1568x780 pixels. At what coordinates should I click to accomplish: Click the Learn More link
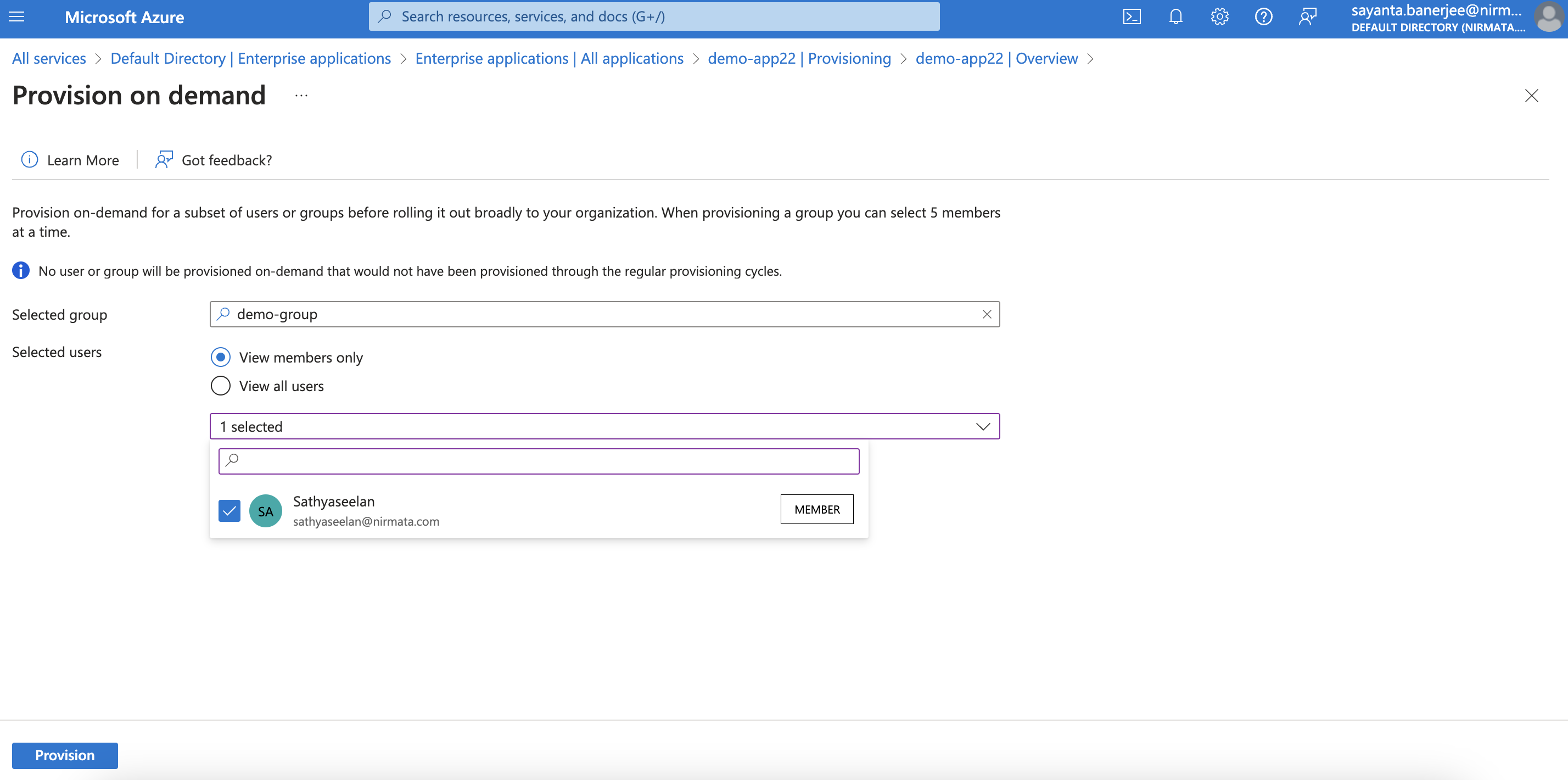[x=83, y=160]
